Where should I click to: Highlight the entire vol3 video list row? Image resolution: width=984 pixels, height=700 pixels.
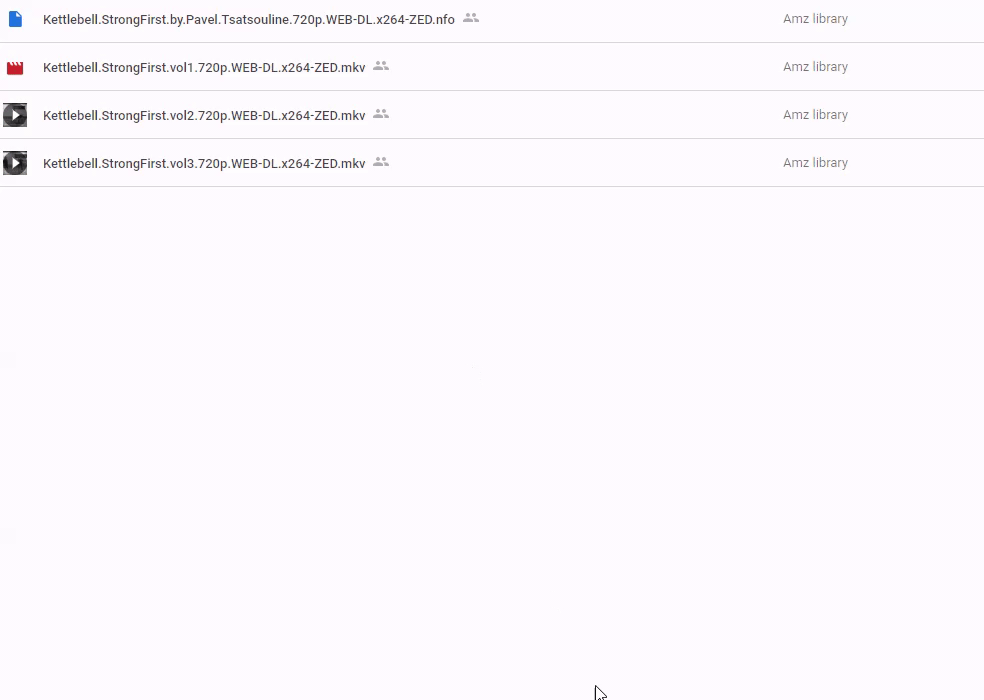492,163
